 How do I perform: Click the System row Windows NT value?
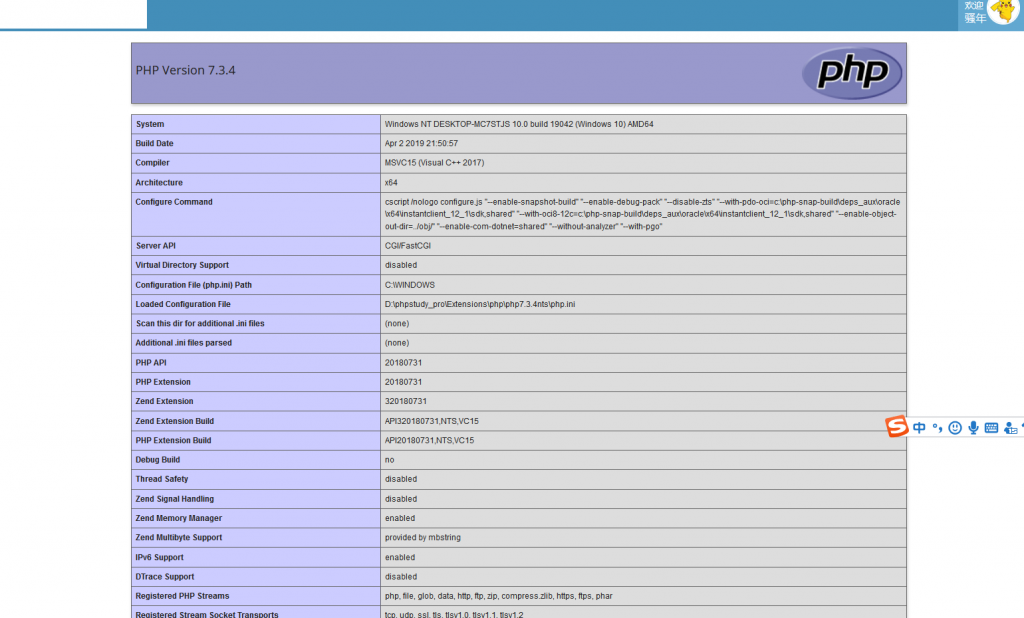tap(518, 124)
